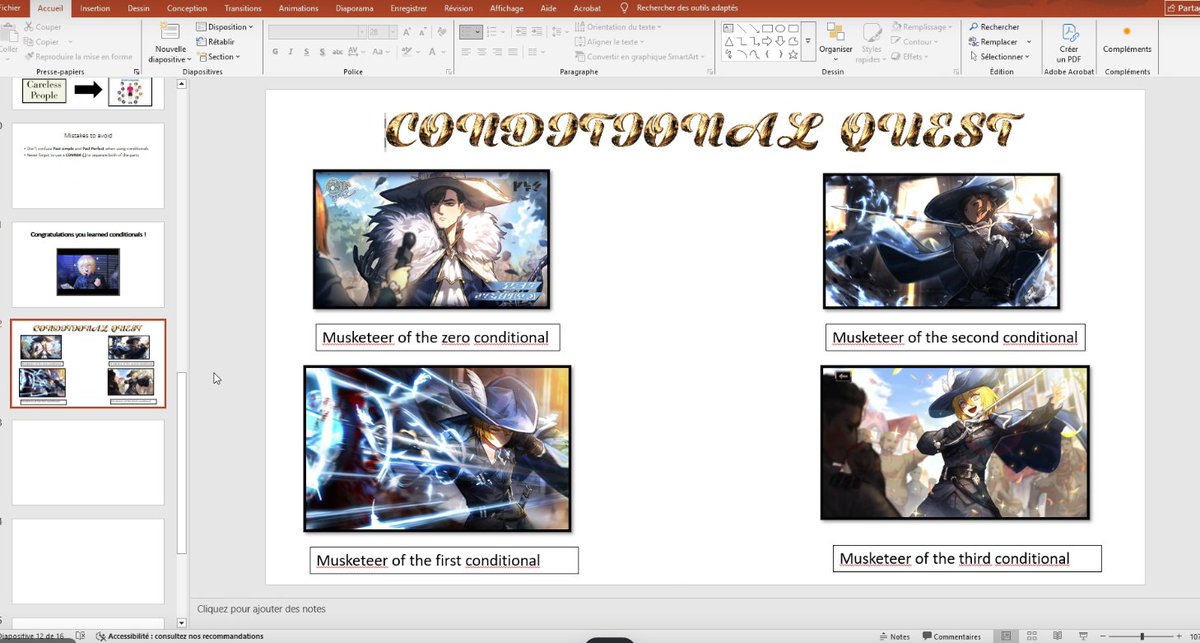Open the Conception ribbon tab

coord(187,8)
